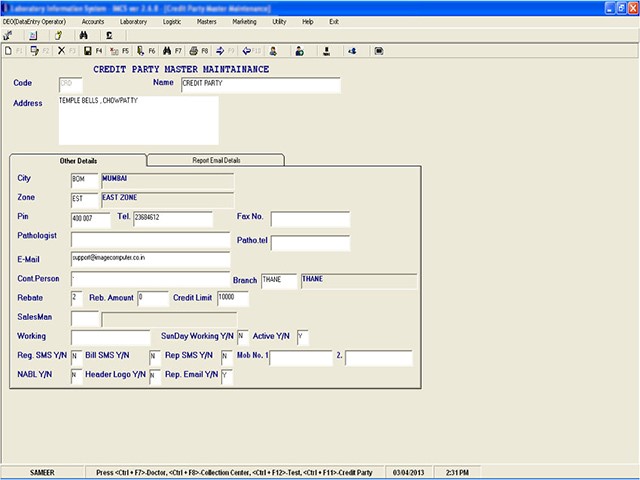Image resolution: width=640 pixels, height=480 pixels.
Task: Open the Laboratory menu
Action: point(133,22)
